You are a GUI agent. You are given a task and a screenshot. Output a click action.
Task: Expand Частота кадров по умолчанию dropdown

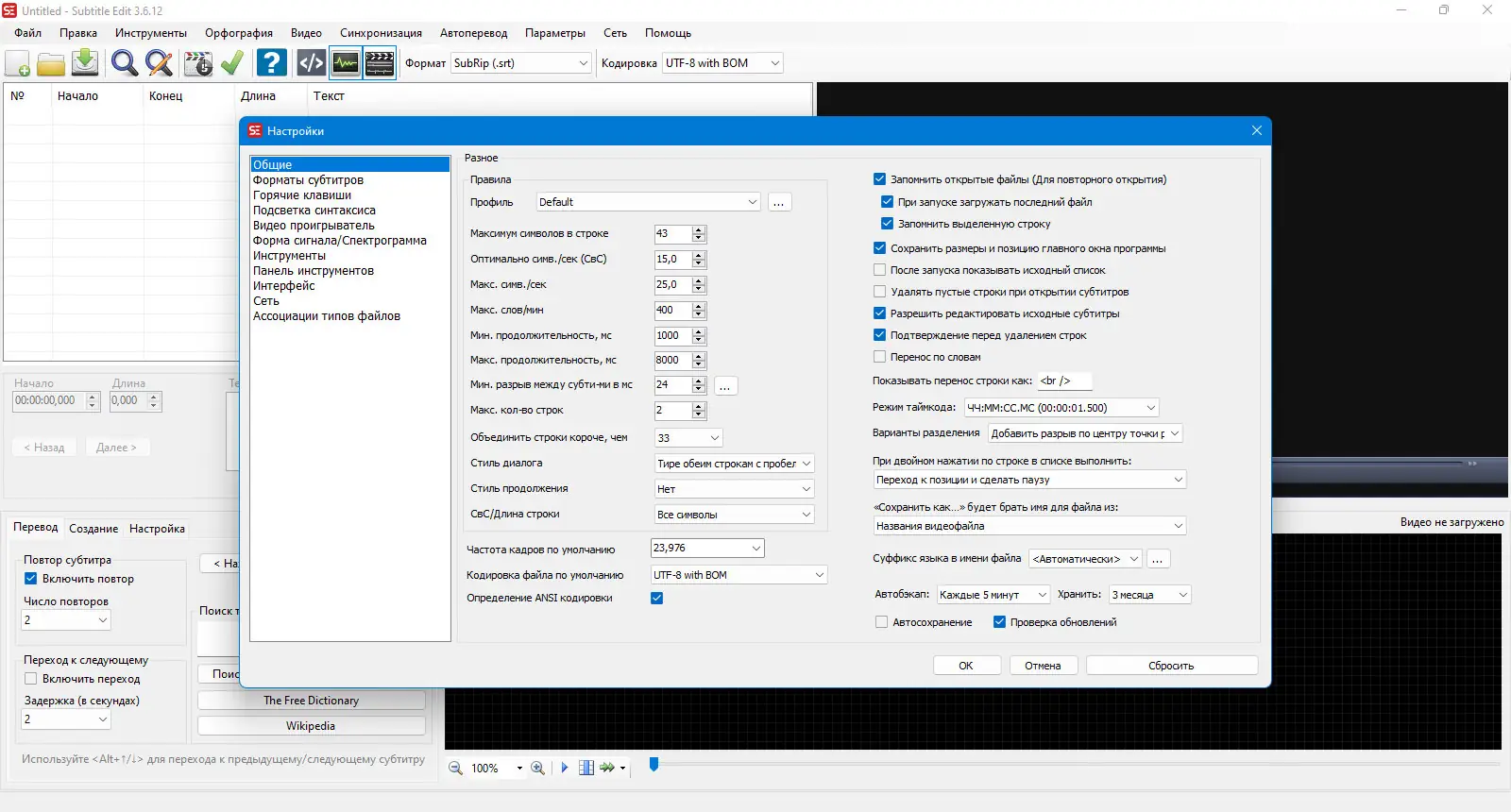(707, 548)
